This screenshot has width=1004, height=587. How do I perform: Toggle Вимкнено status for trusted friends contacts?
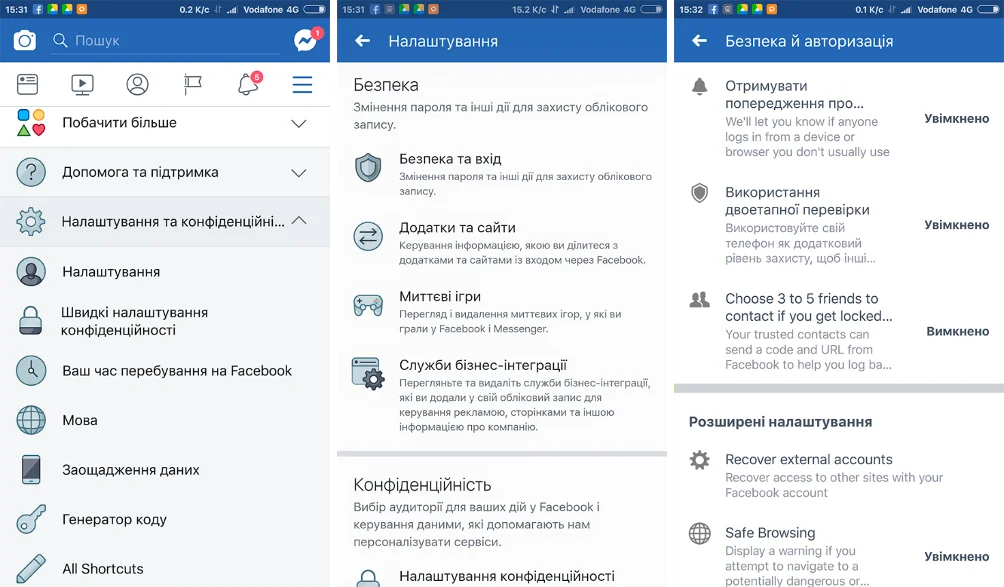[x=957, y=331]
